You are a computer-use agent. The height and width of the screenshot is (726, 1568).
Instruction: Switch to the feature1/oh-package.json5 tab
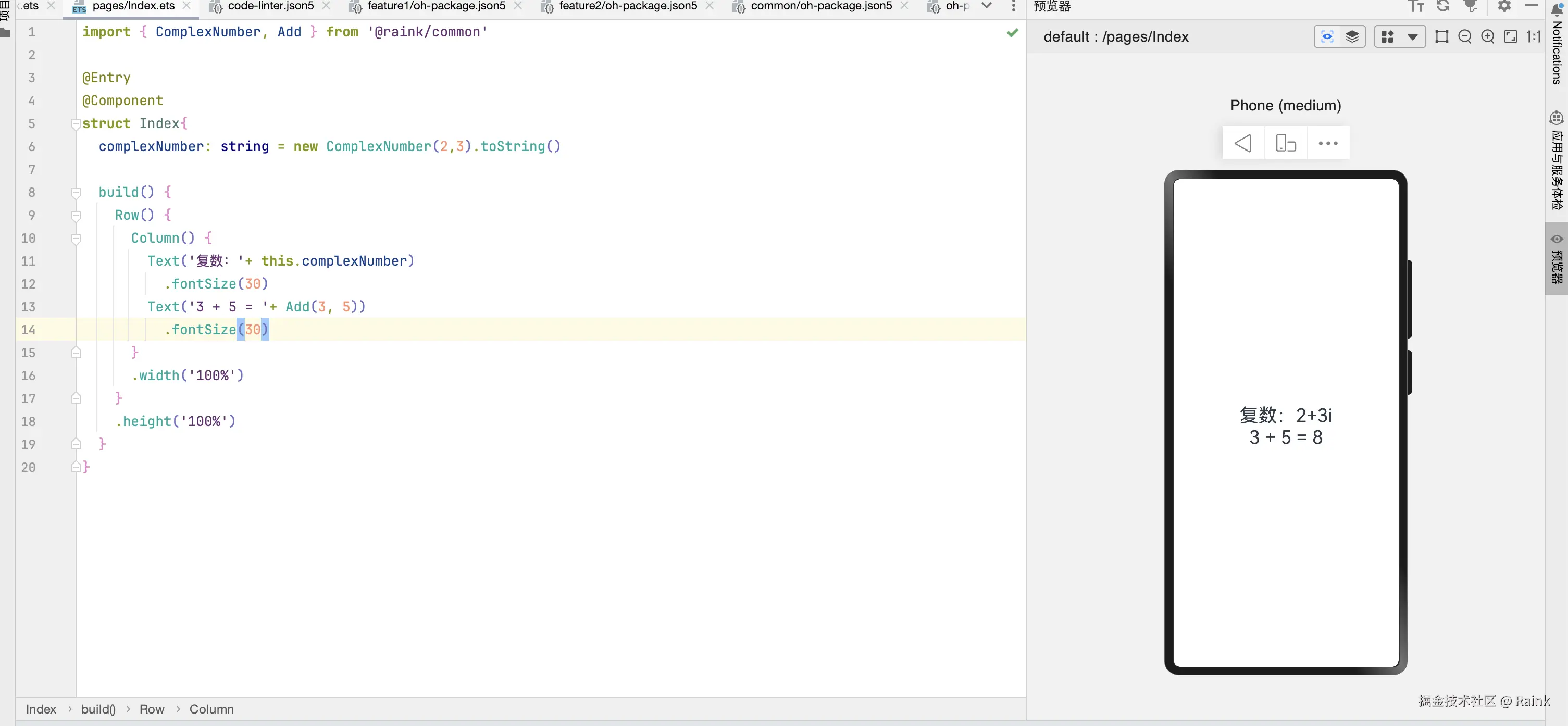pos(436,6)
